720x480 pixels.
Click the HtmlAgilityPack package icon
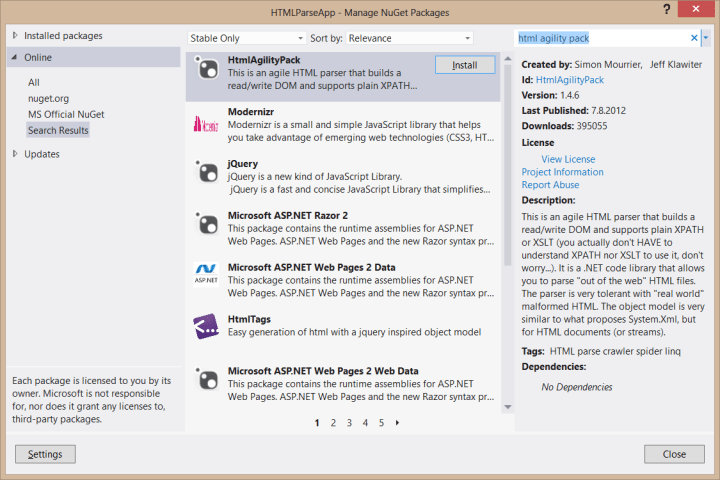click(208, 70)
